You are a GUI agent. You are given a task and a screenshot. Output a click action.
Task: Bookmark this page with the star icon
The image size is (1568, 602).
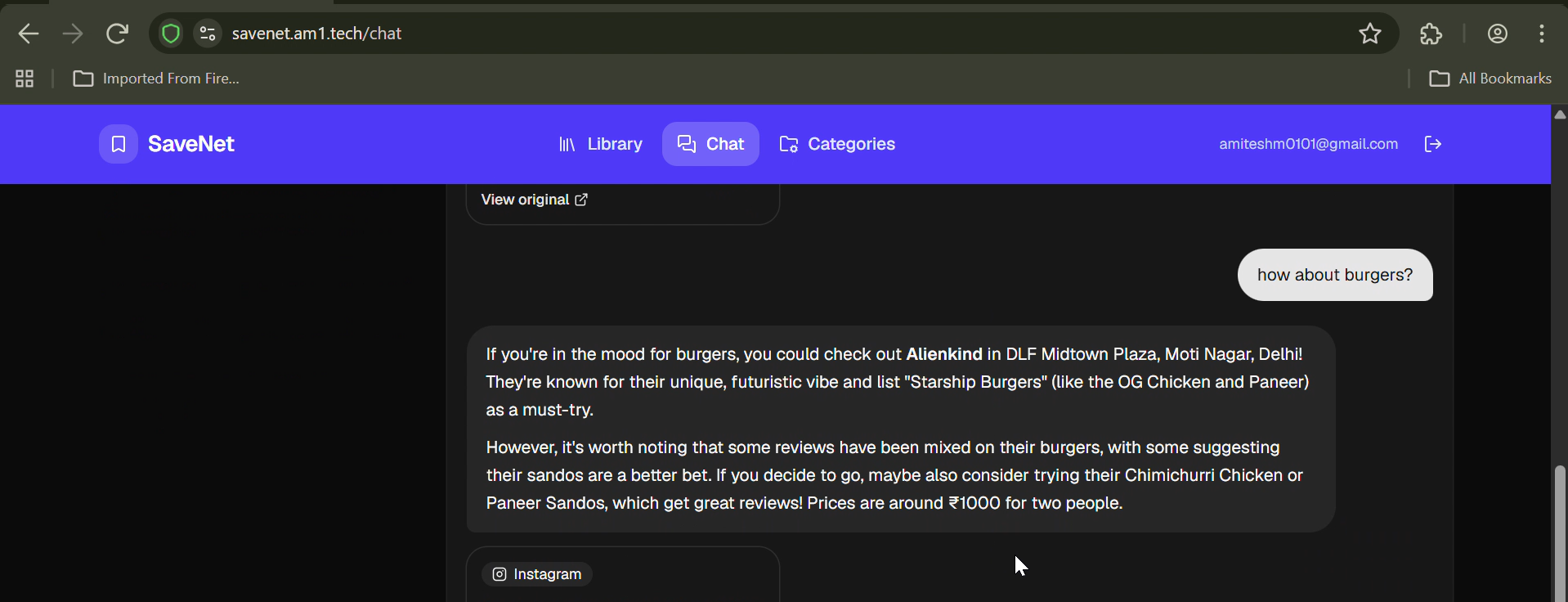coord(1370,34)
